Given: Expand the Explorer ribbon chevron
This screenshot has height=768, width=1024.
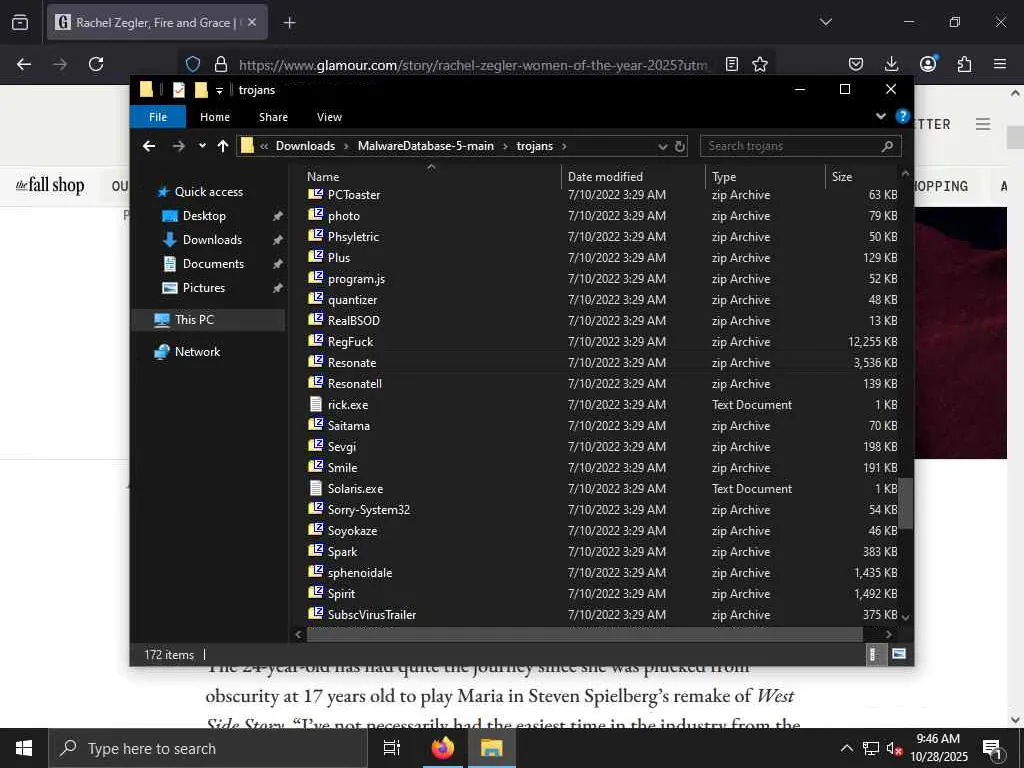Looking at the screenshot, I should tap(881, 116).
